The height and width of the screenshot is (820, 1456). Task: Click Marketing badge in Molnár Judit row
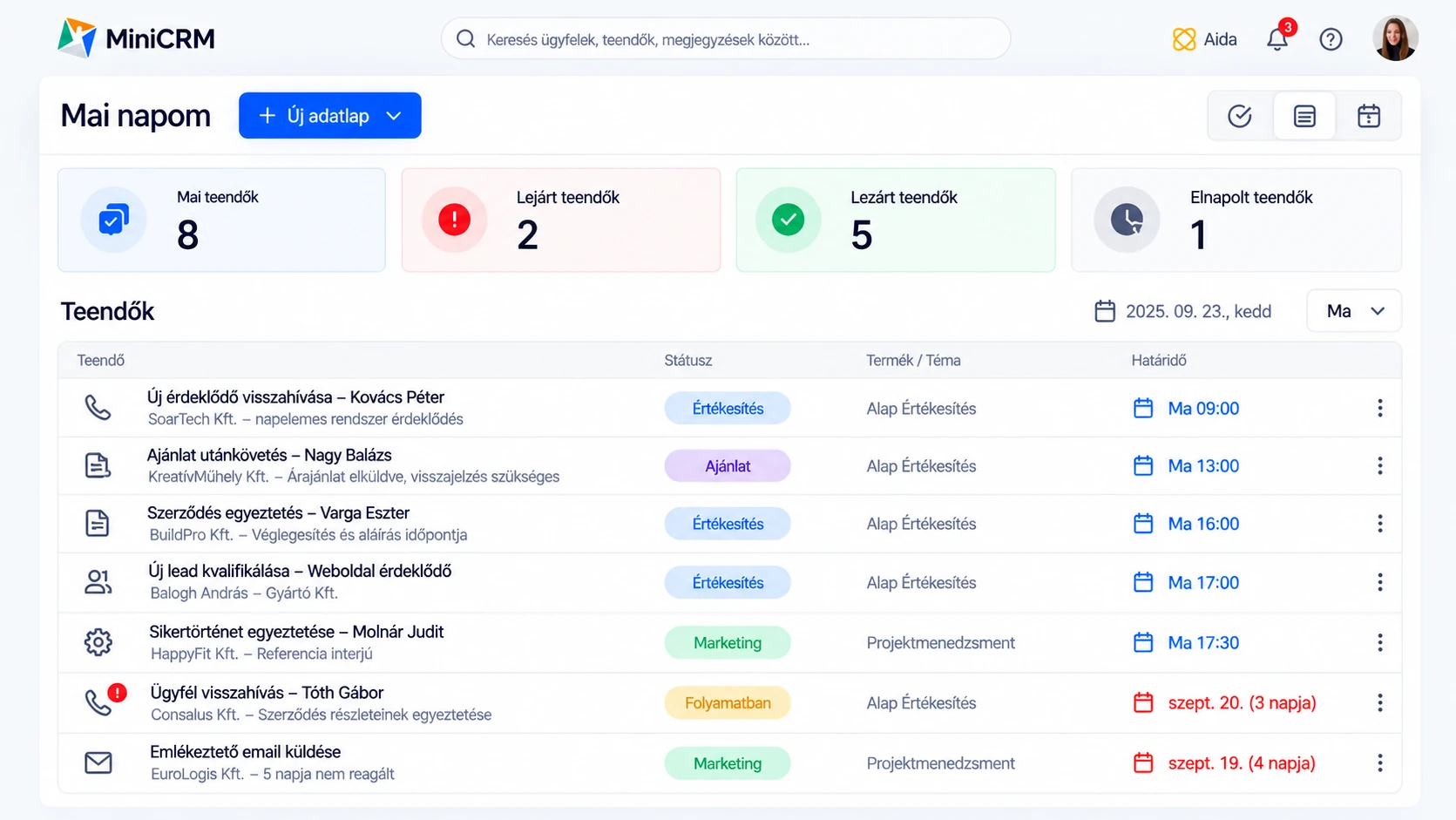click(728, 643)
